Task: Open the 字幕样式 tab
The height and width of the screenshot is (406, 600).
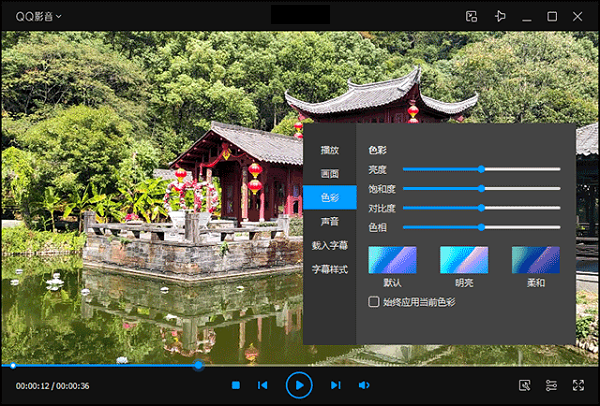Action: coord(329,269)
